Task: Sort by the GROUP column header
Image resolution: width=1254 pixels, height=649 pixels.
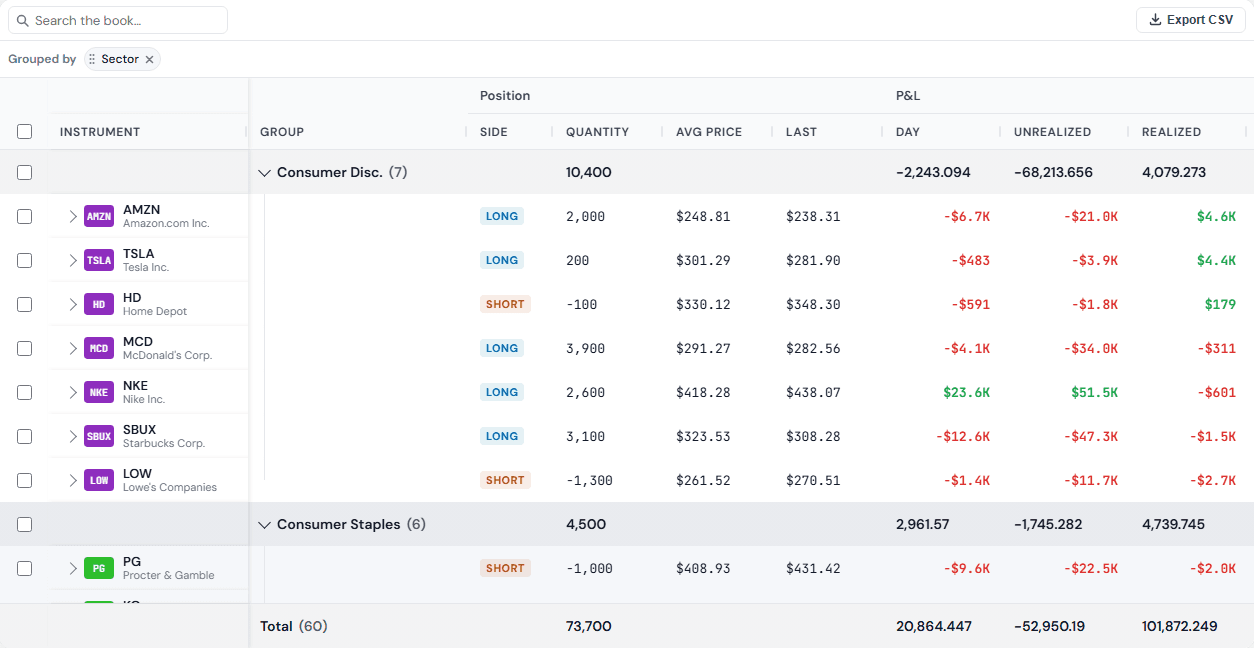Action: 282,132
